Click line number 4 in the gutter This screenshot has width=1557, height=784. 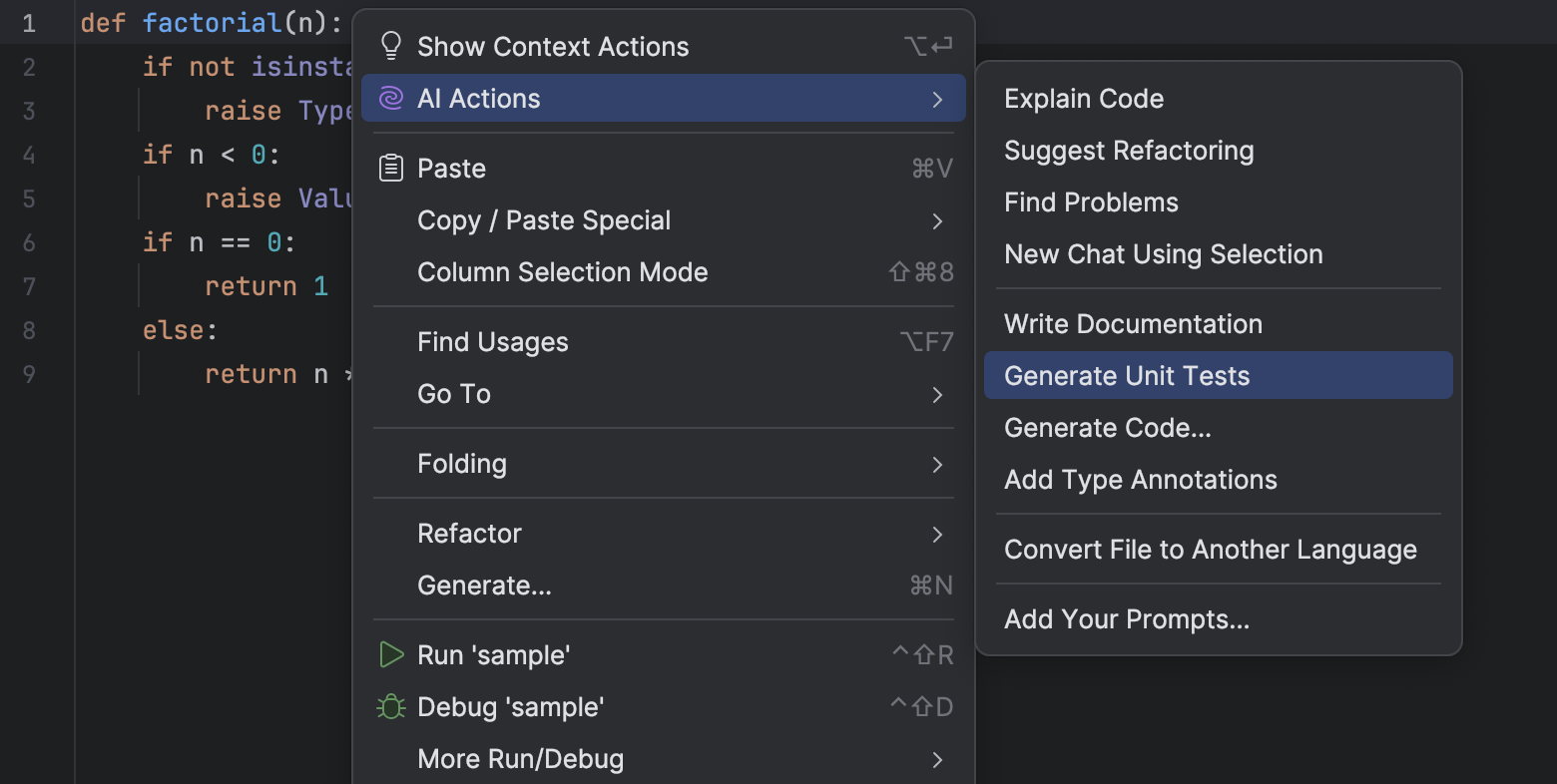coord(29,155)
